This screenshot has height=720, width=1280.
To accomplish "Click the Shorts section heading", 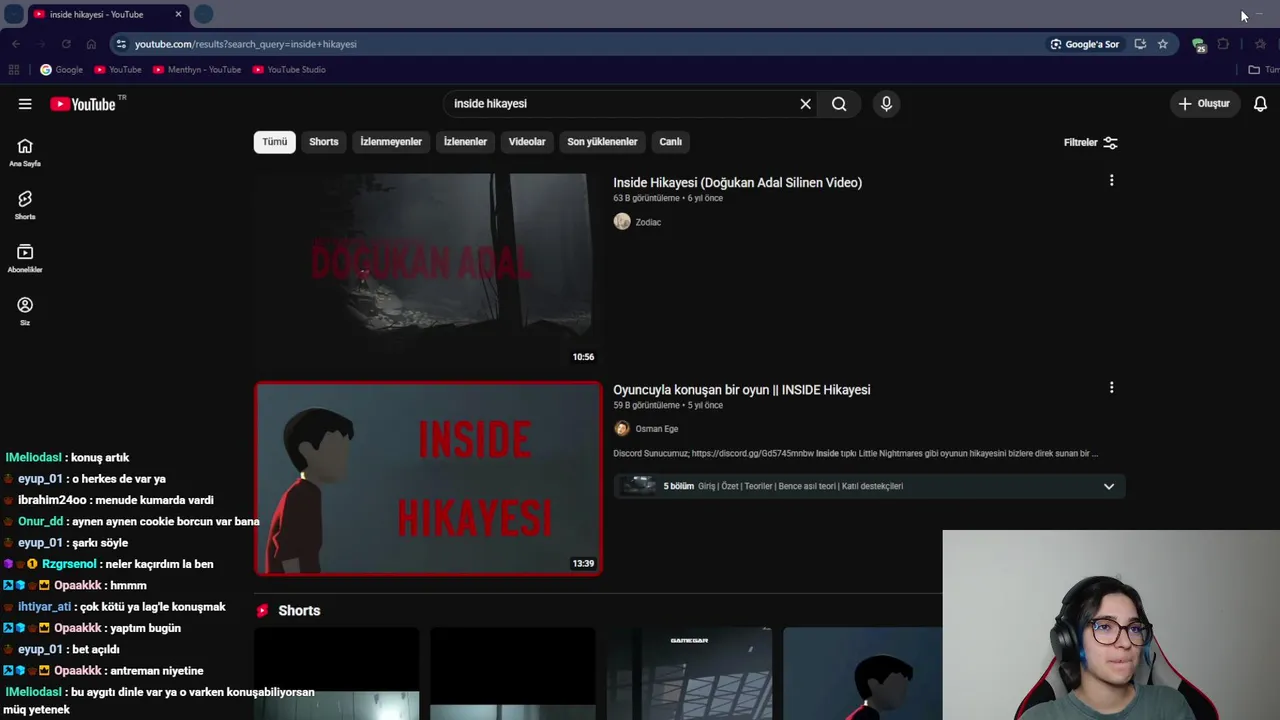I will (x=299, y=611).
